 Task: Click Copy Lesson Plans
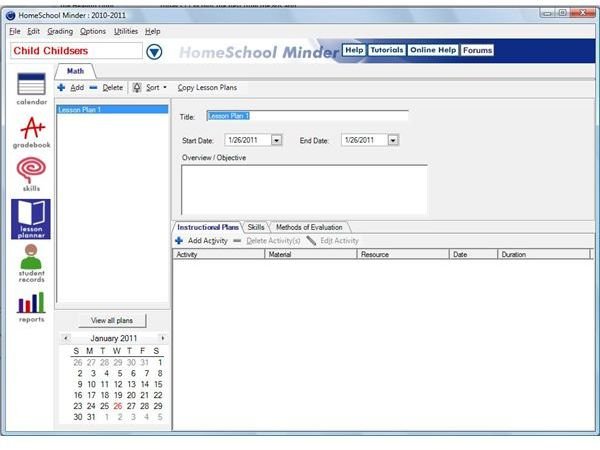[207, 88]
